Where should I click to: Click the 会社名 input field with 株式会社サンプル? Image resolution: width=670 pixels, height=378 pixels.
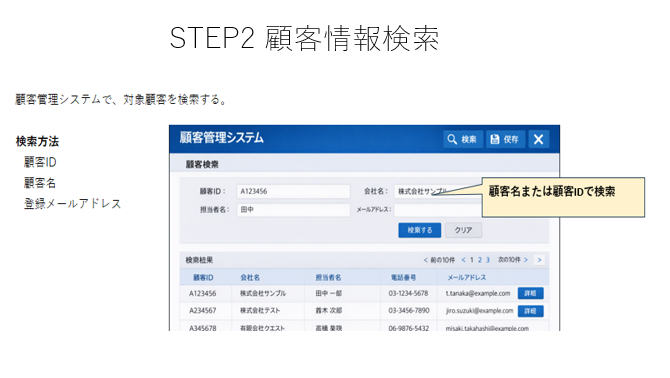click(x=438, y=191)
